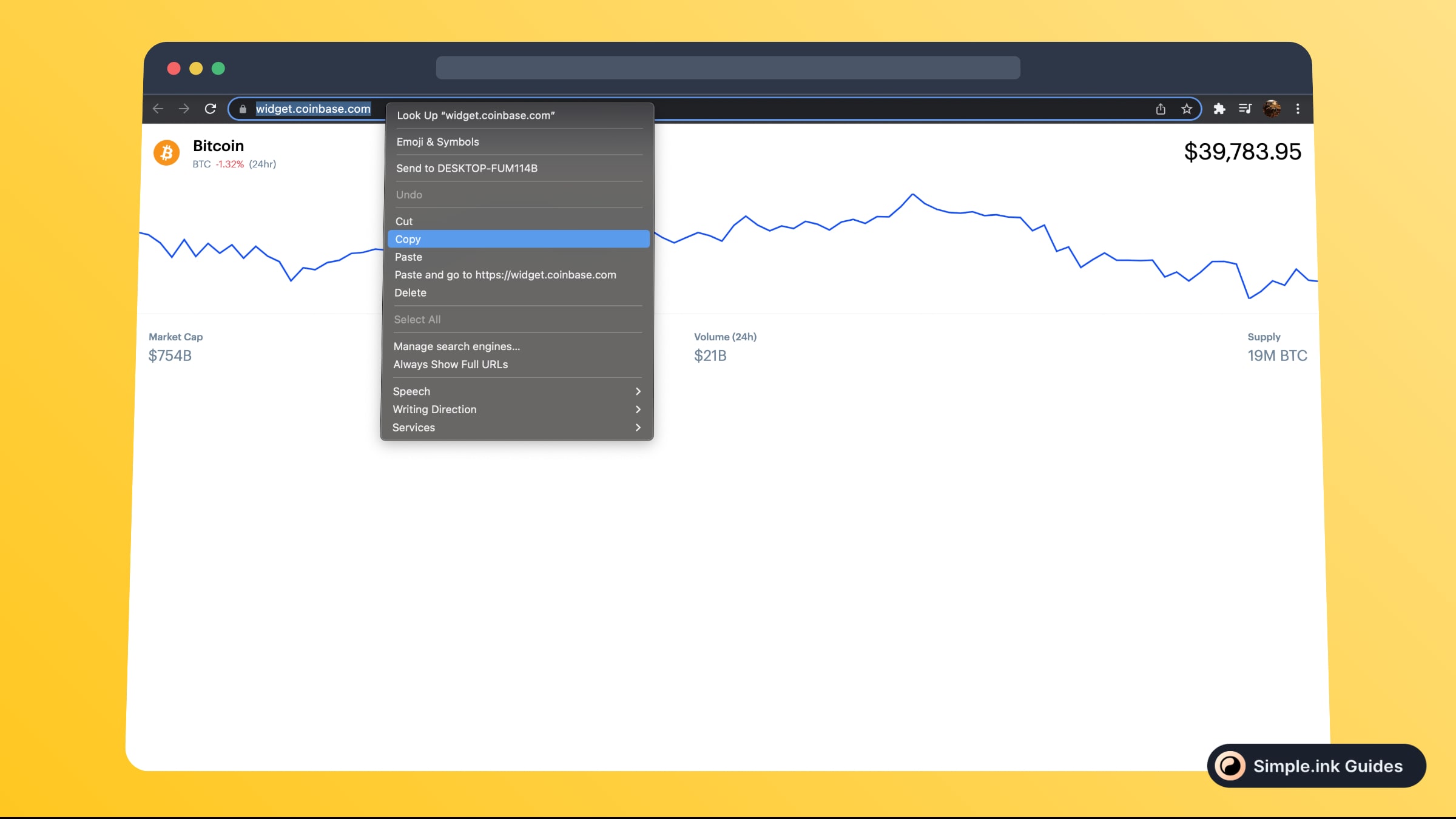The width and height of the screenshot is (1456, 819).
Task: Go back using the browser back arrow
Action: pyautogui.click(x=158, y=109)
